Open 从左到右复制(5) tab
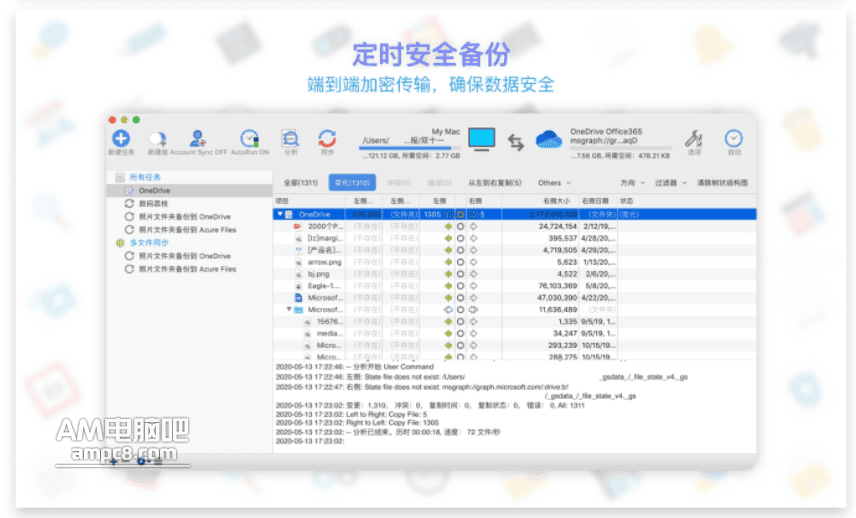 point(495,182)
